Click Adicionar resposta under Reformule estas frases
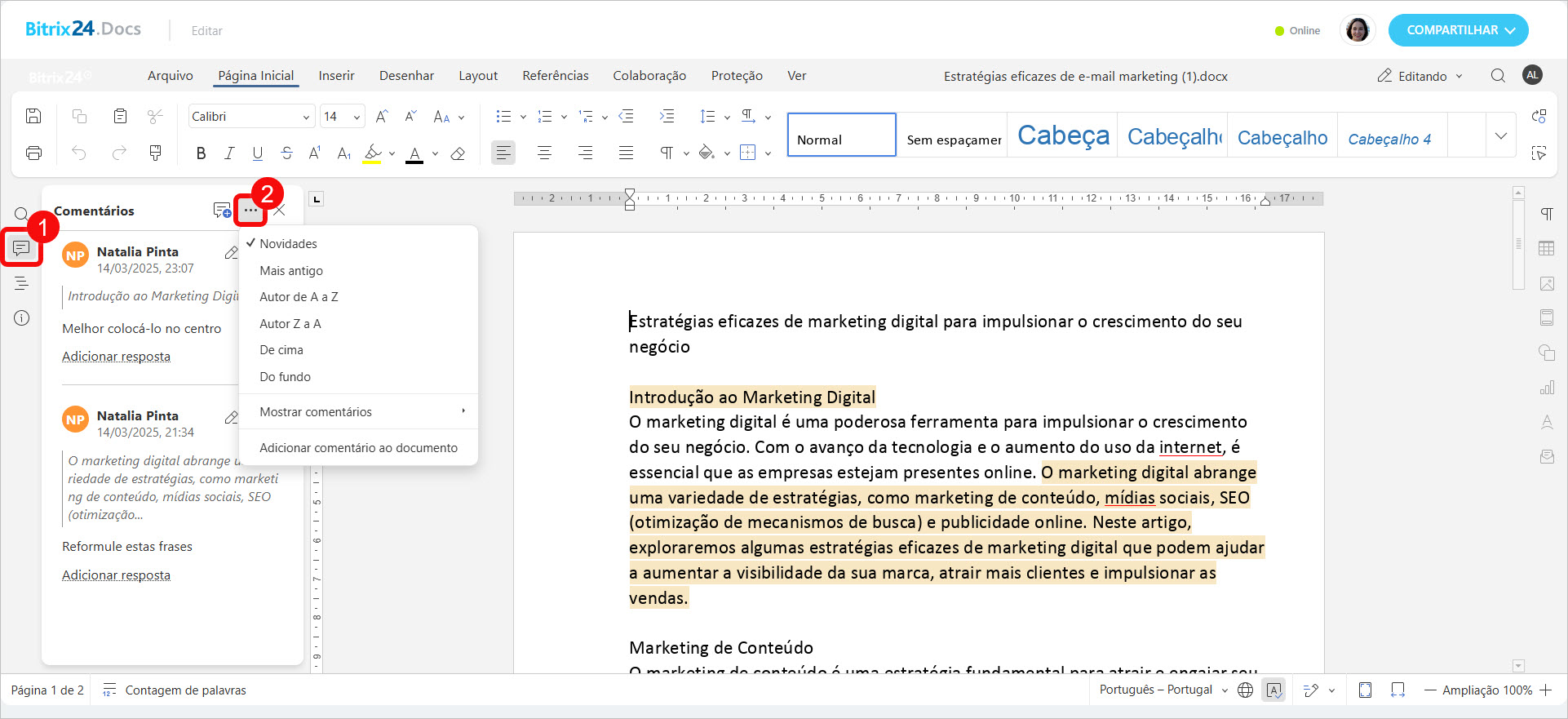 [x=116, y=575]
